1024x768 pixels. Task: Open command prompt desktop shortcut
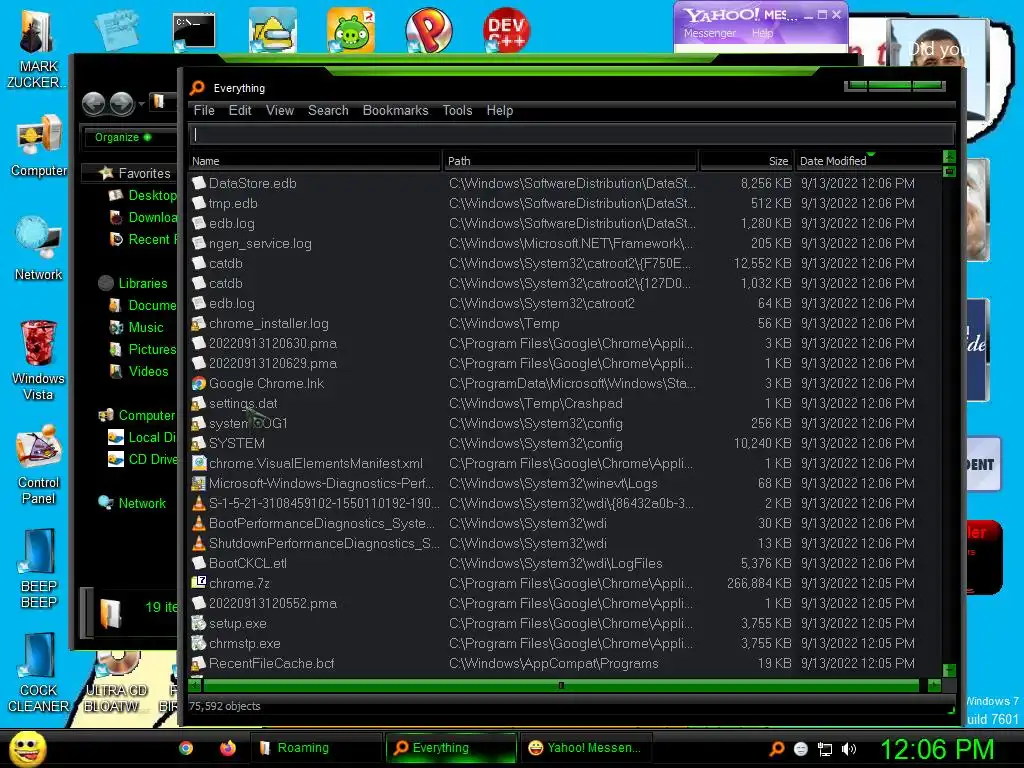(x=193, y=31)
